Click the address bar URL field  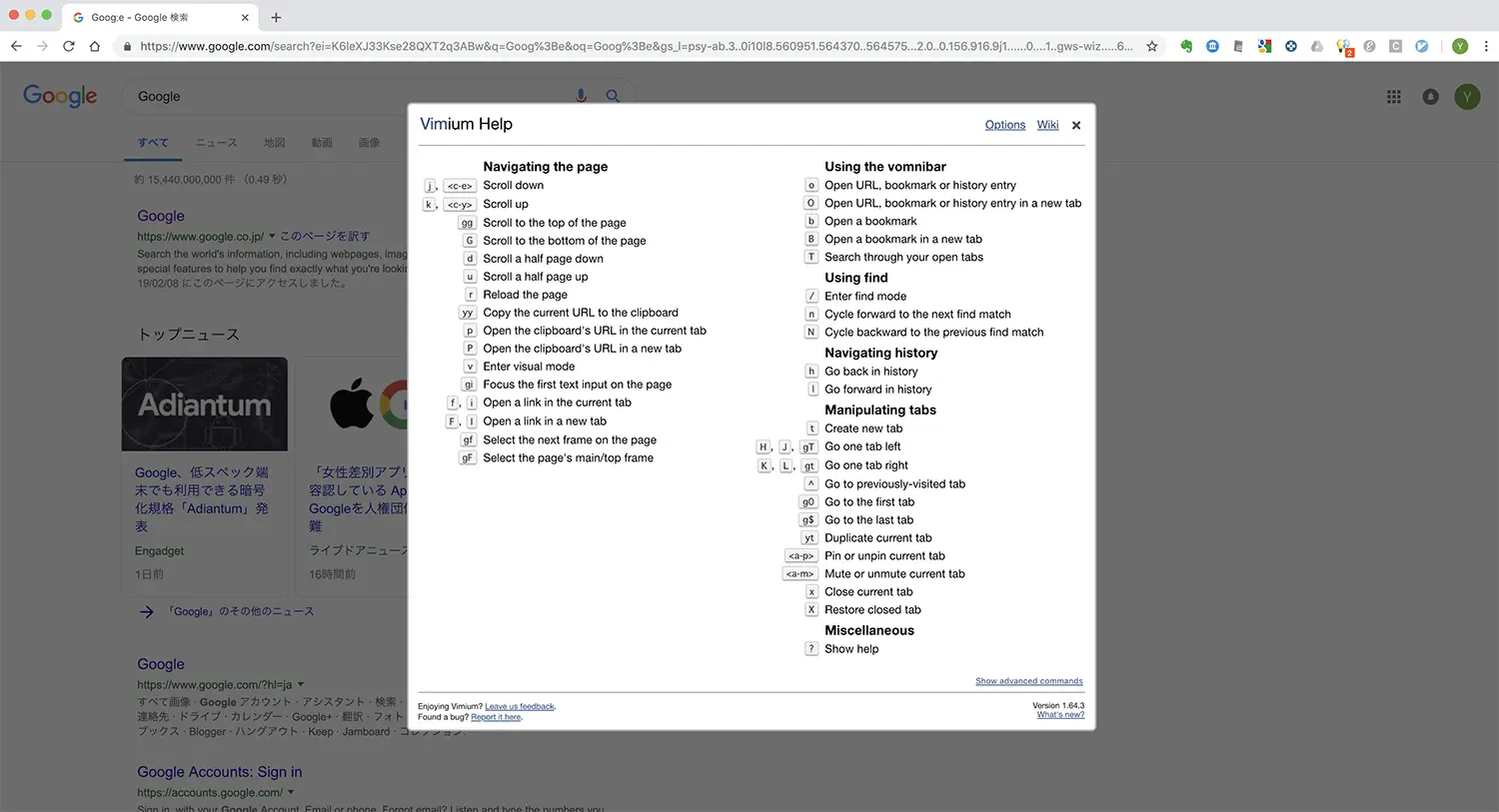coord(636,46)
